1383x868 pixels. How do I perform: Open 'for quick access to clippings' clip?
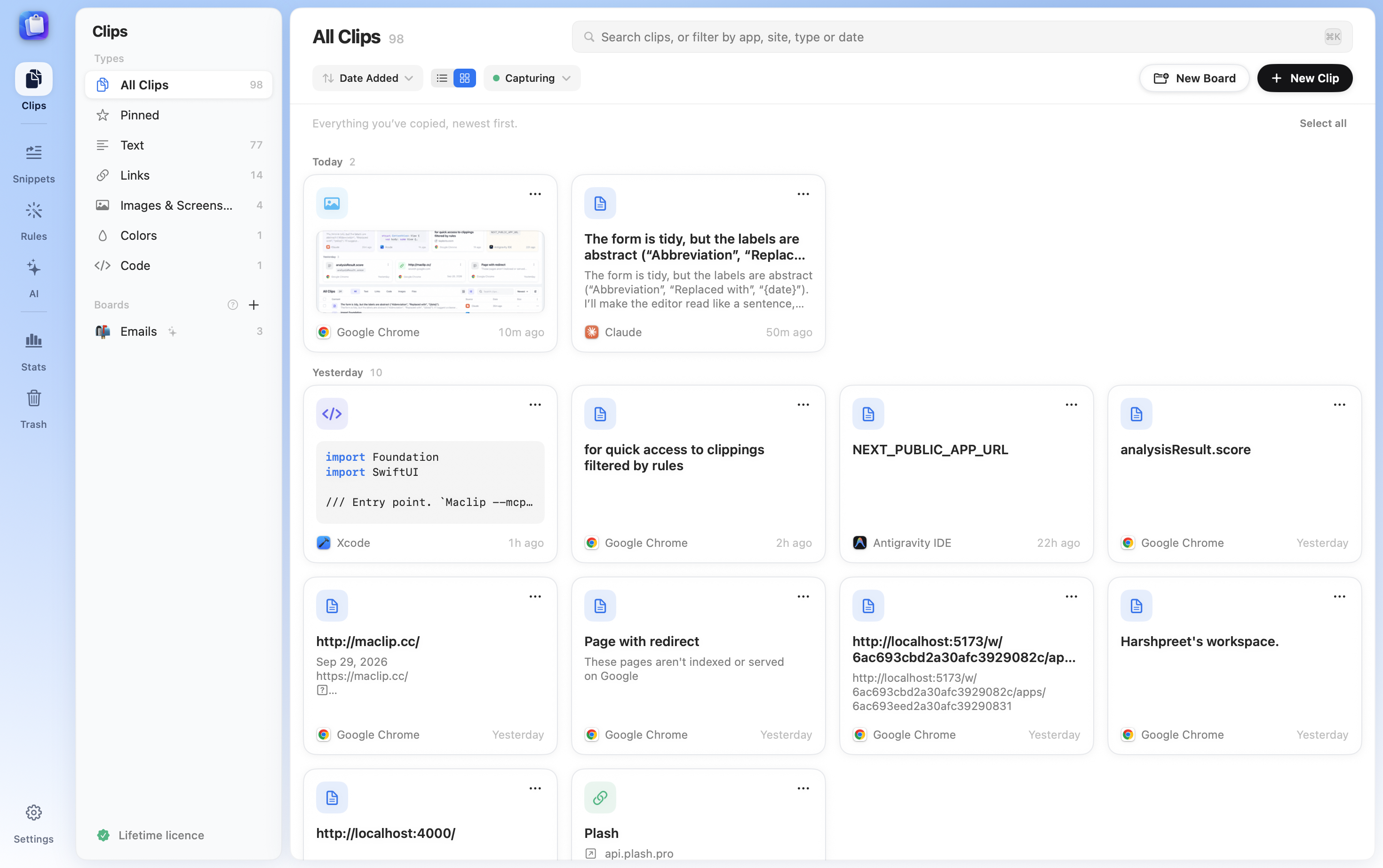[x=699, y=473]
